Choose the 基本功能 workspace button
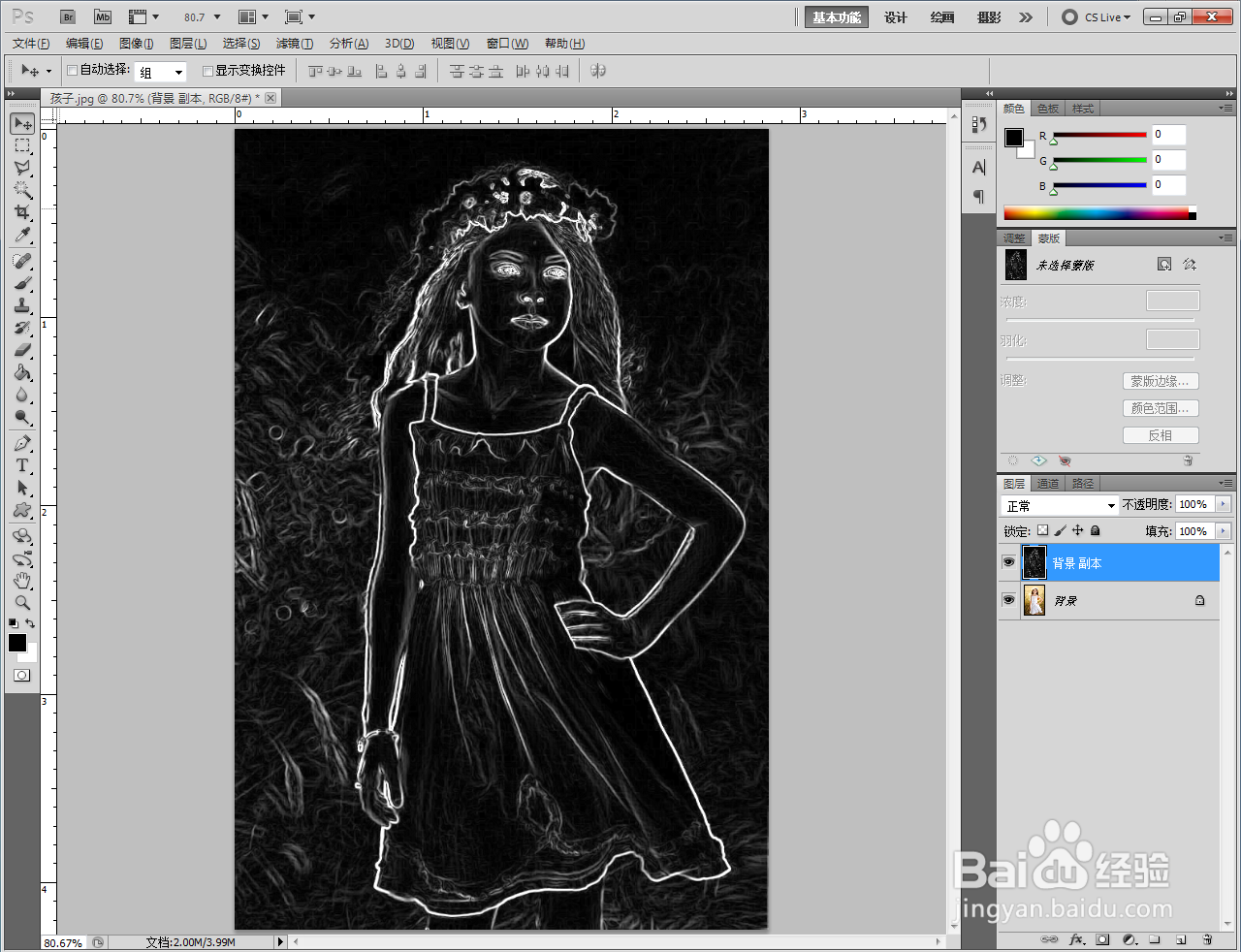Screen dimensions: 1241x952 coord(836,17)
